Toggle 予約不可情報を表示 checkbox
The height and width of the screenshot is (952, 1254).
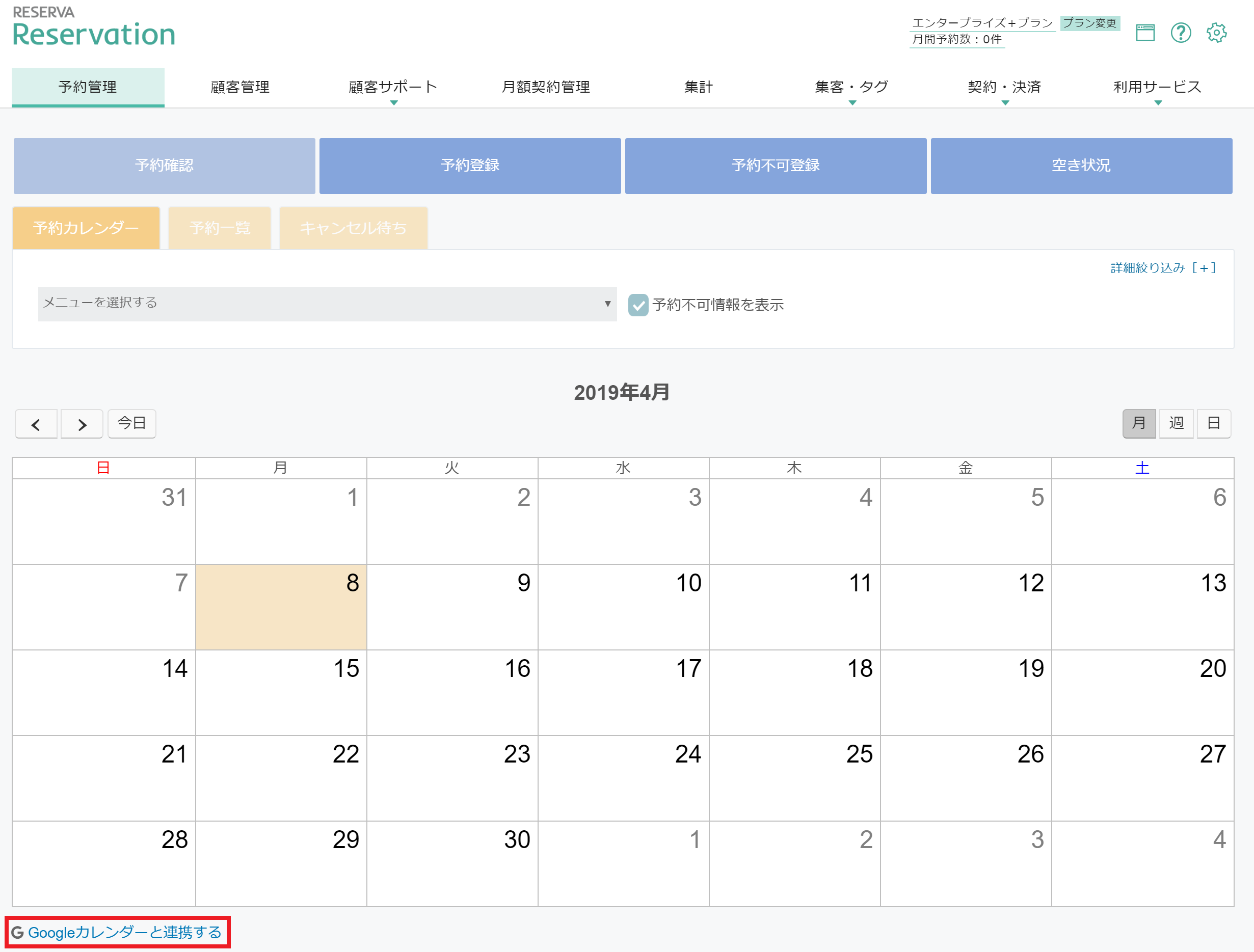click(x=638, y=305)
